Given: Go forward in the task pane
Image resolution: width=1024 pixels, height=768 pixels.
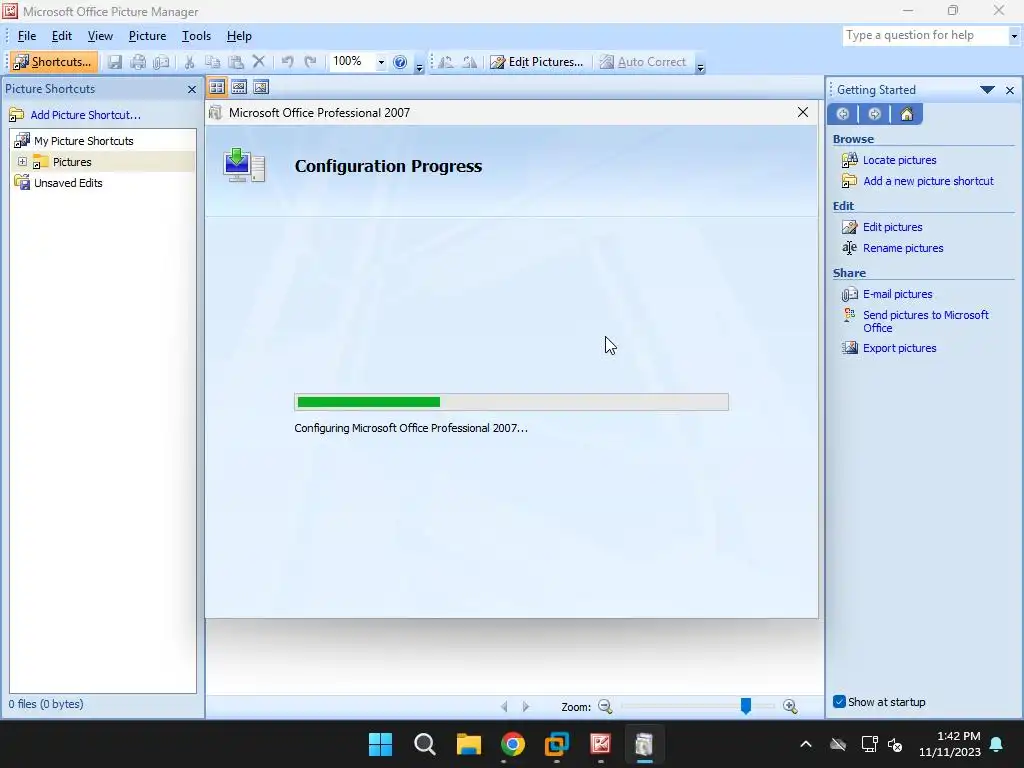Looking at the screenshot, I should (874, 114).
